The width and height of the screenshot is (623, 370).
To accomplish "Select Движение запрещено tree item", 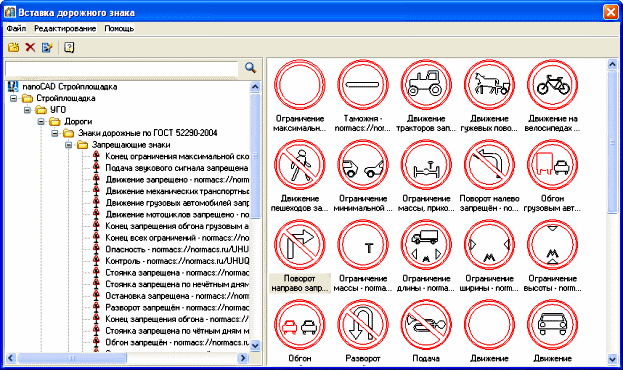I will point(177,180).
